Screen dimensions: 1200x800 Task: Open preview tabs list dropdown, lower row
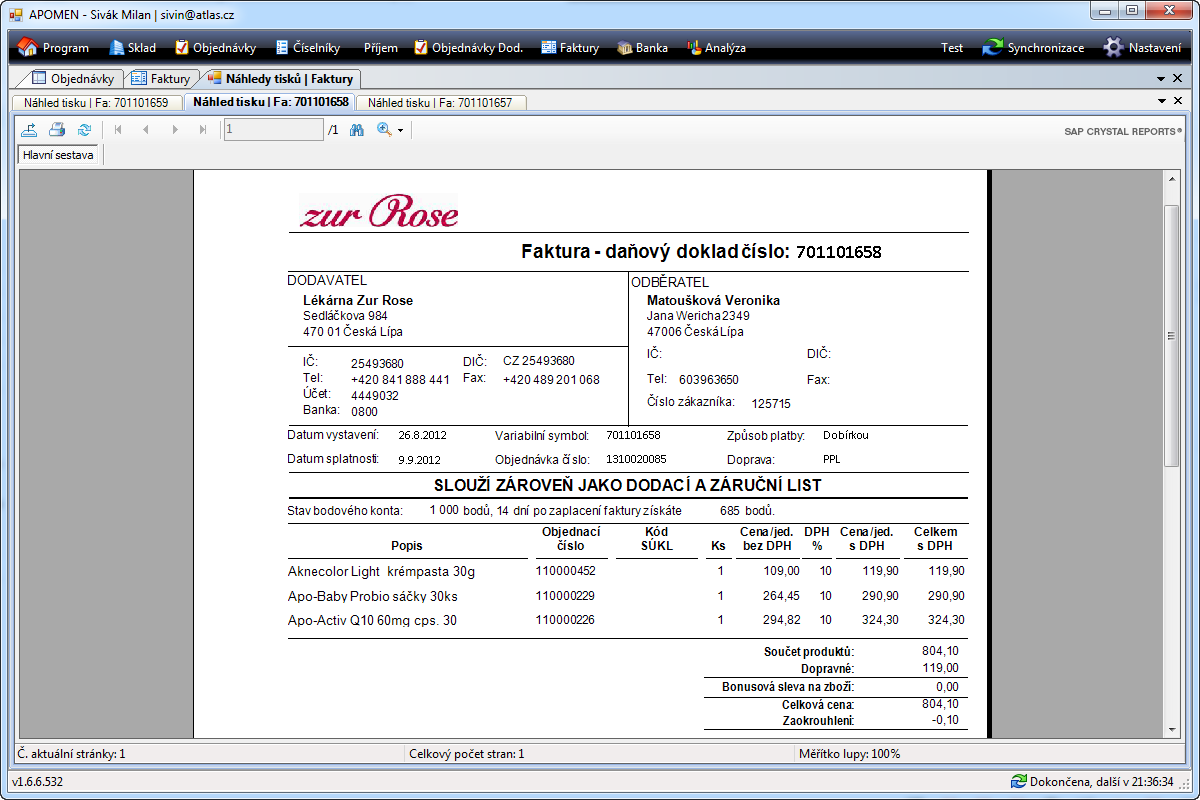1162,101
